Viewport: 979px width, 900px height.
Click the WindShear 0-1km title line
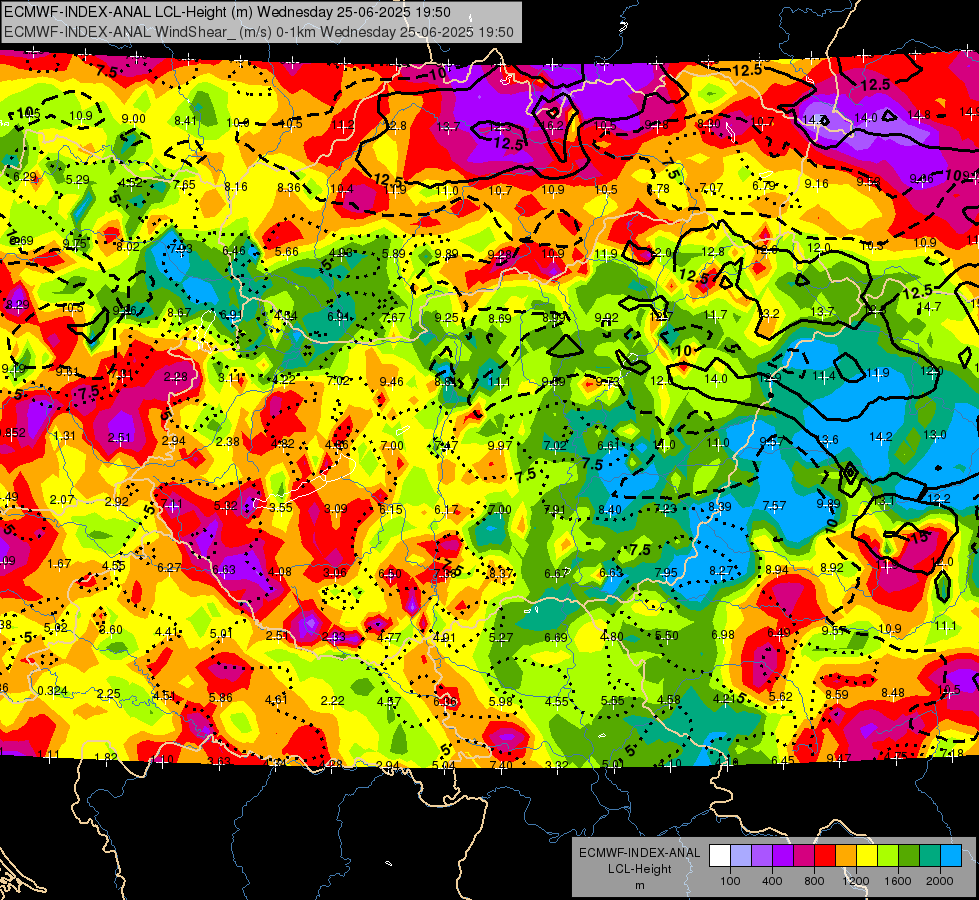point(258,32)
